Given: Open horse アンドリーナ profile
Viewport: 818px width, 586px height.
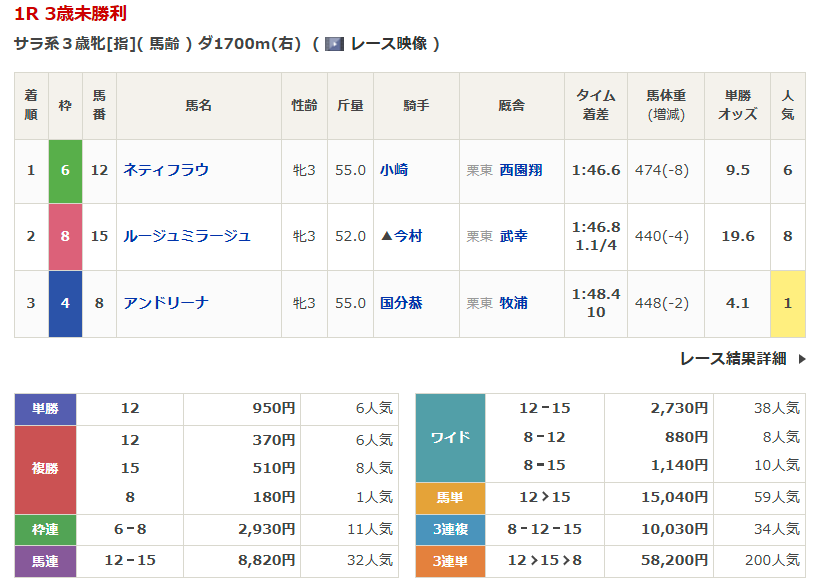Looking at the screenshot, I should (166, 302).
